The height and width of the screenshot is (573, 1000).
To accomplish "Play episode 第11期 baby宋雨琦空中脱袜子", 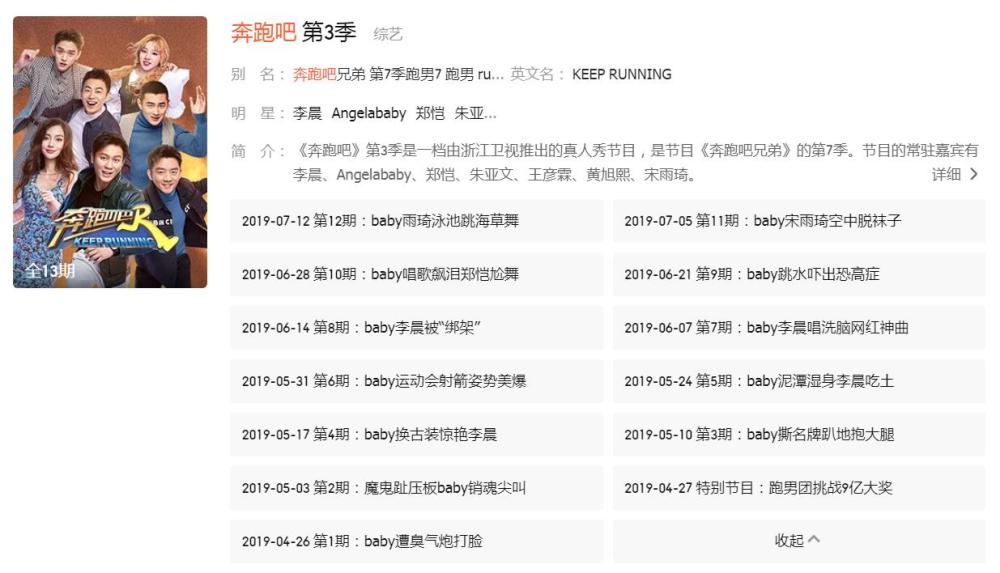I will (x=799, y=221).
